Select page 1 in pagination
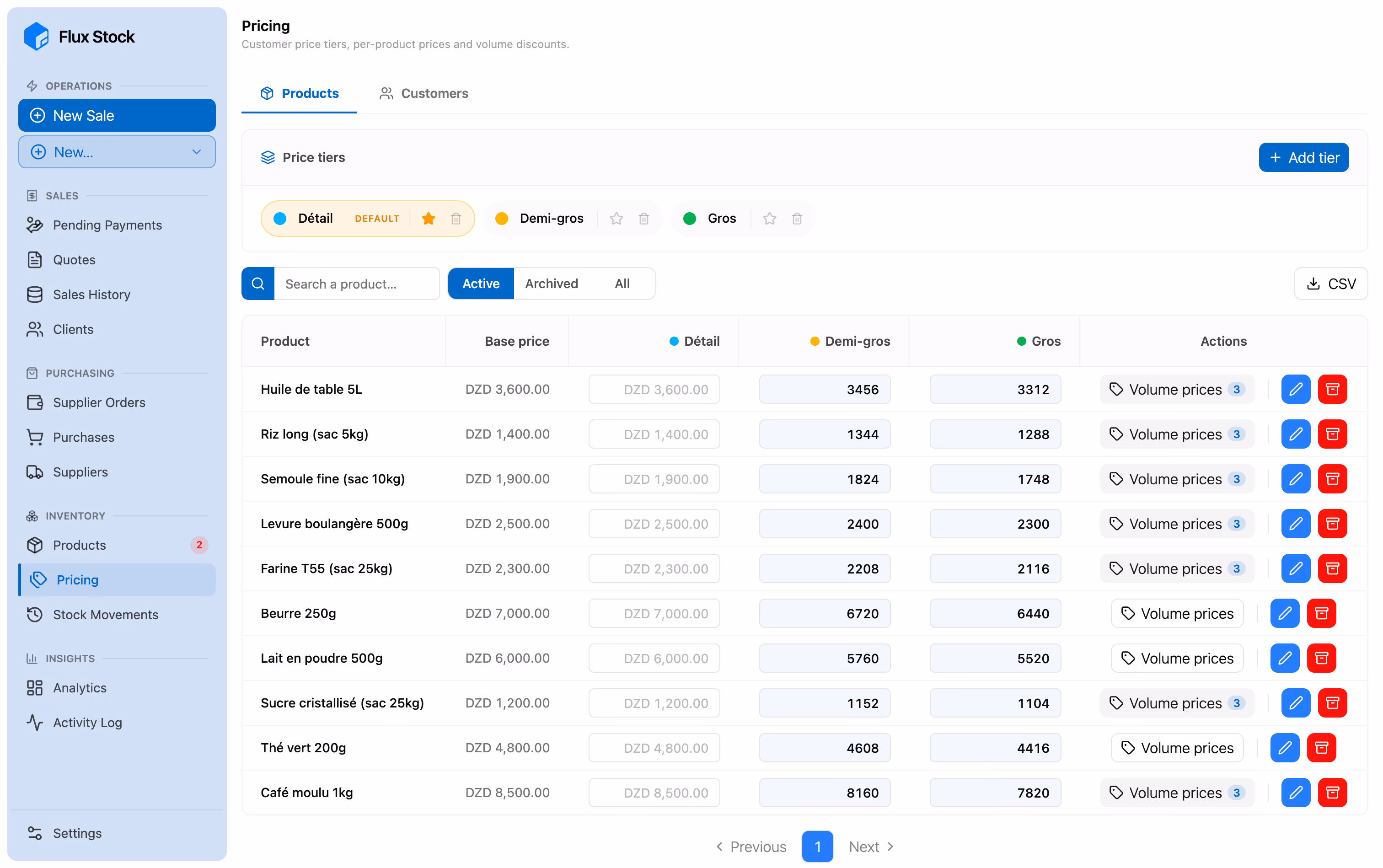This screenshot has height=868, width=1383. coord(818,846)
